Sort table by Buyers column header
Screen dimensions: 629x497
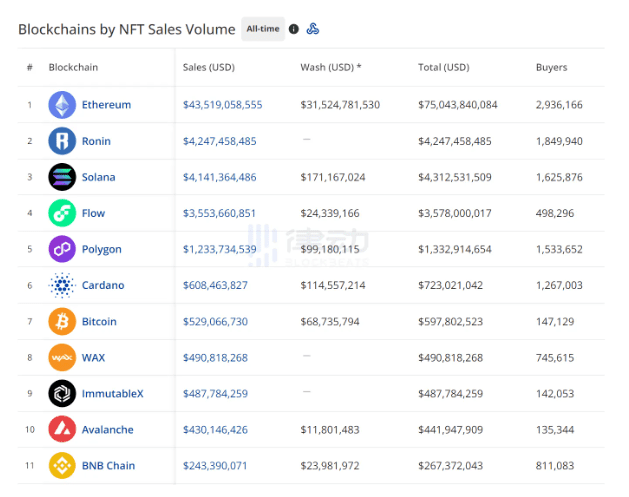tap(552, 67)
